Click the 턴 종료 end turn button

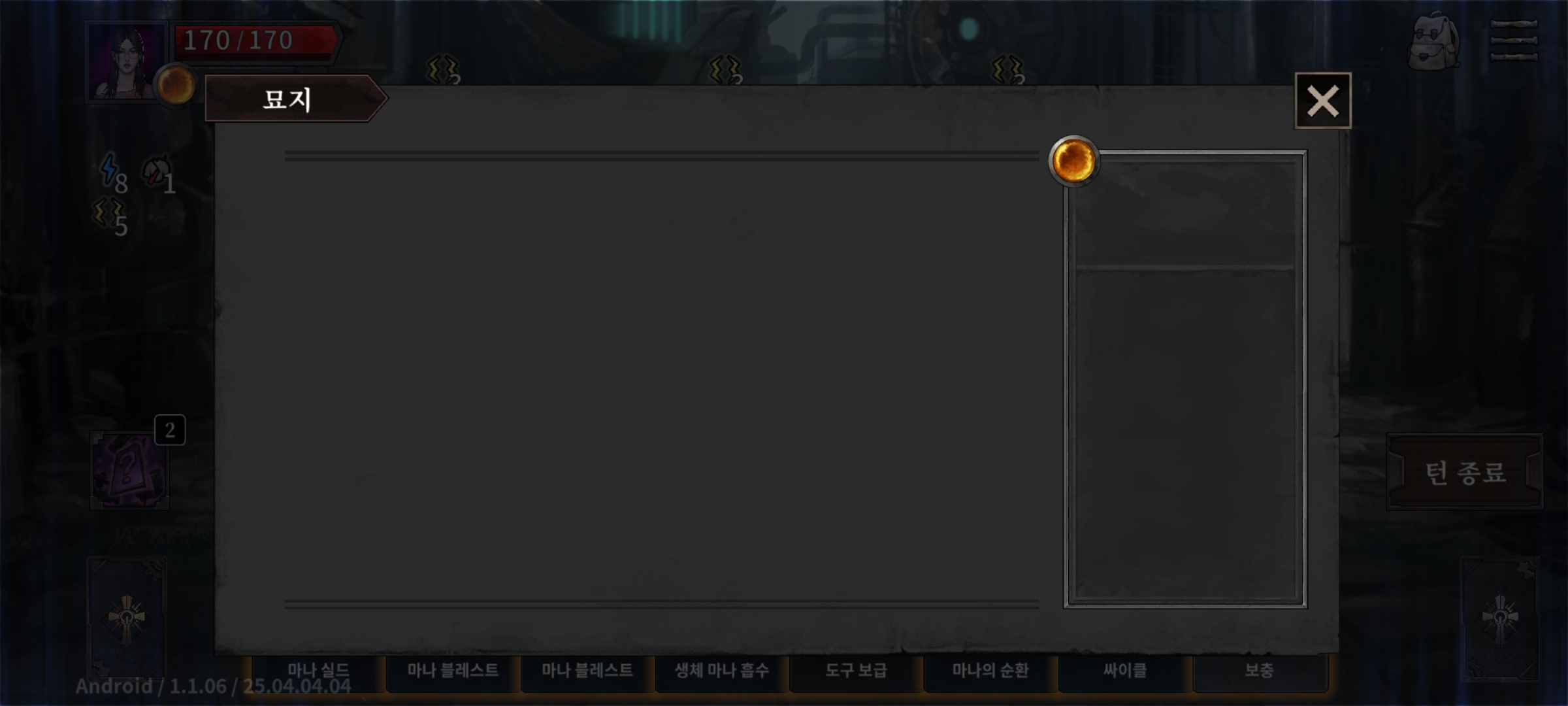(1465, 472)
